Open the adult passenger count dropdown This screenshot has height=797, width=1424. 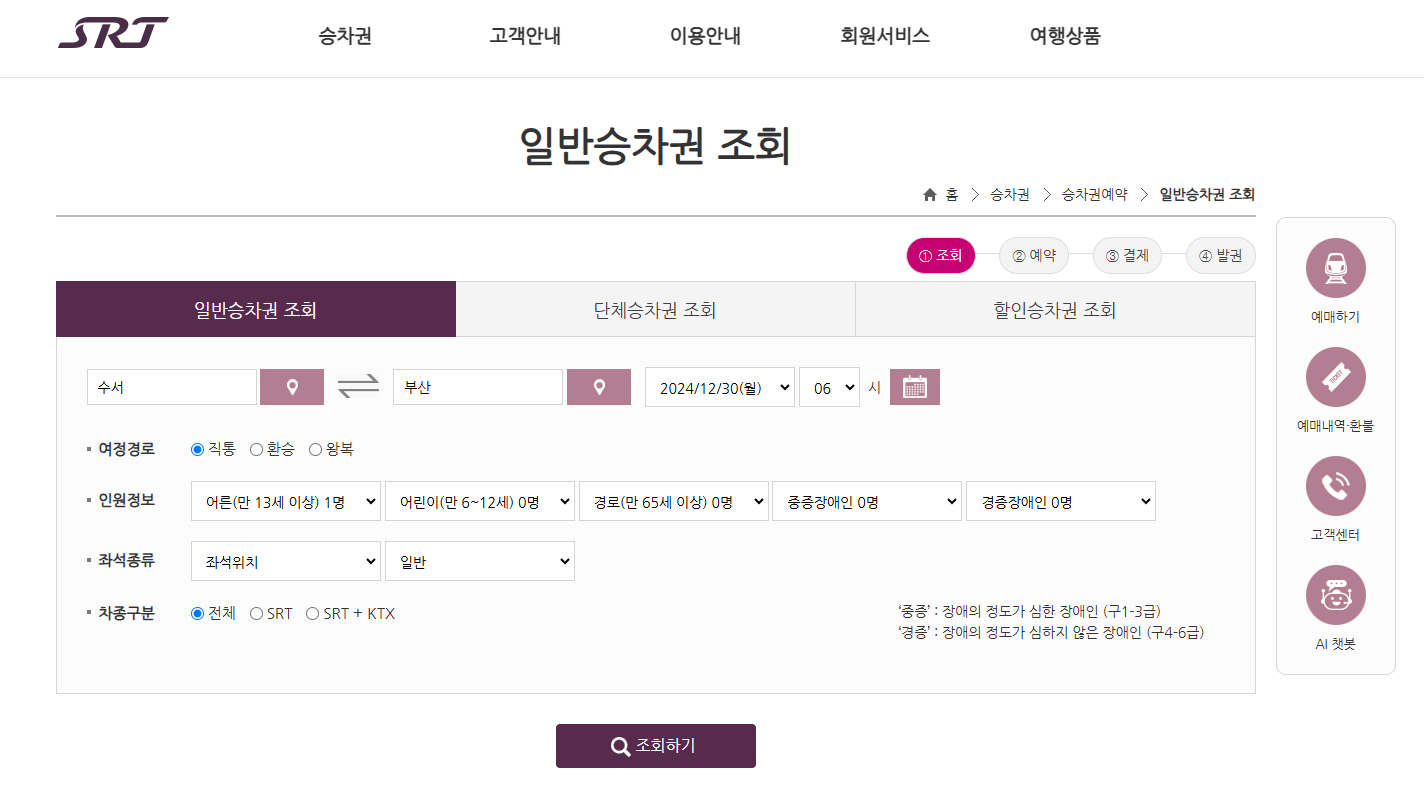(285, 501)
